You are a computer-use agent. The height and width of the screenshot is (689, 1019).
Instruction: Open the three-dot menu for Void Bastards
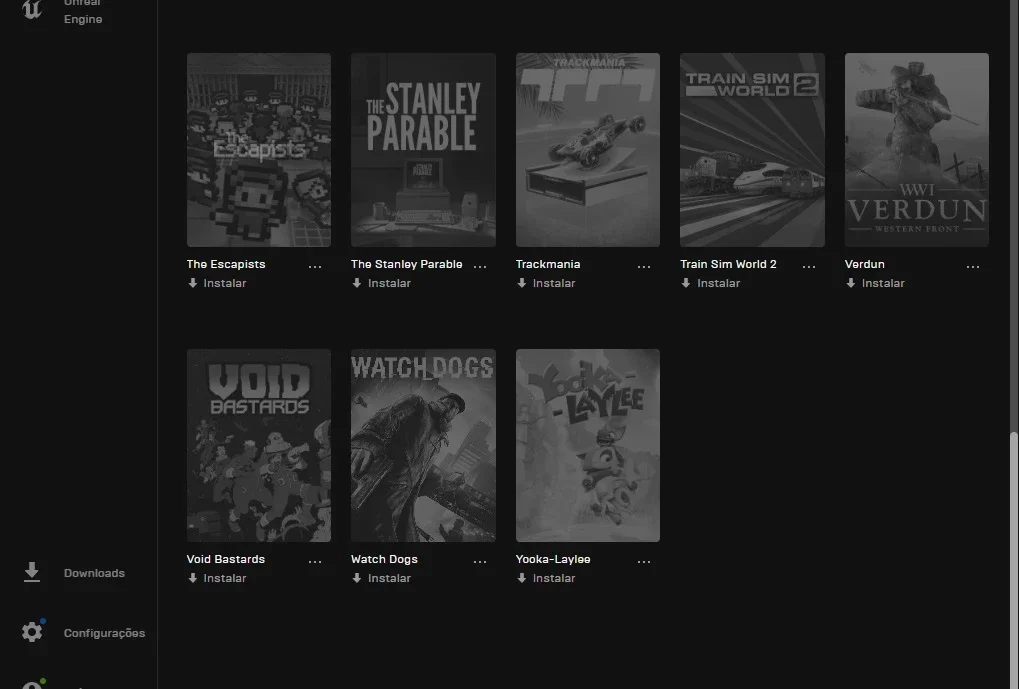(315, 561)
